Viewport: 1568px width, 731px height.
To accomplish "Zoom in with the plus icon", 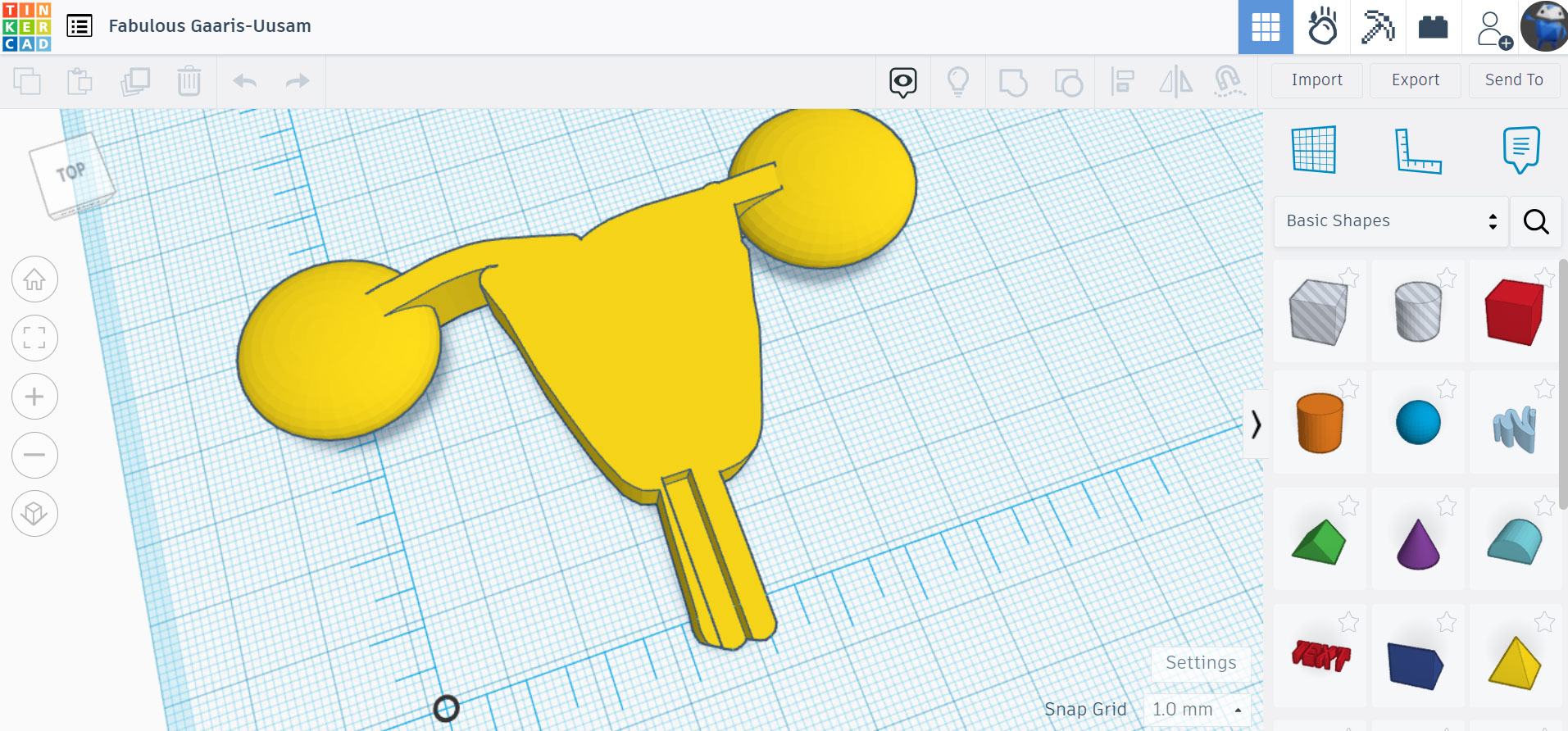I will tap(34, 397).
